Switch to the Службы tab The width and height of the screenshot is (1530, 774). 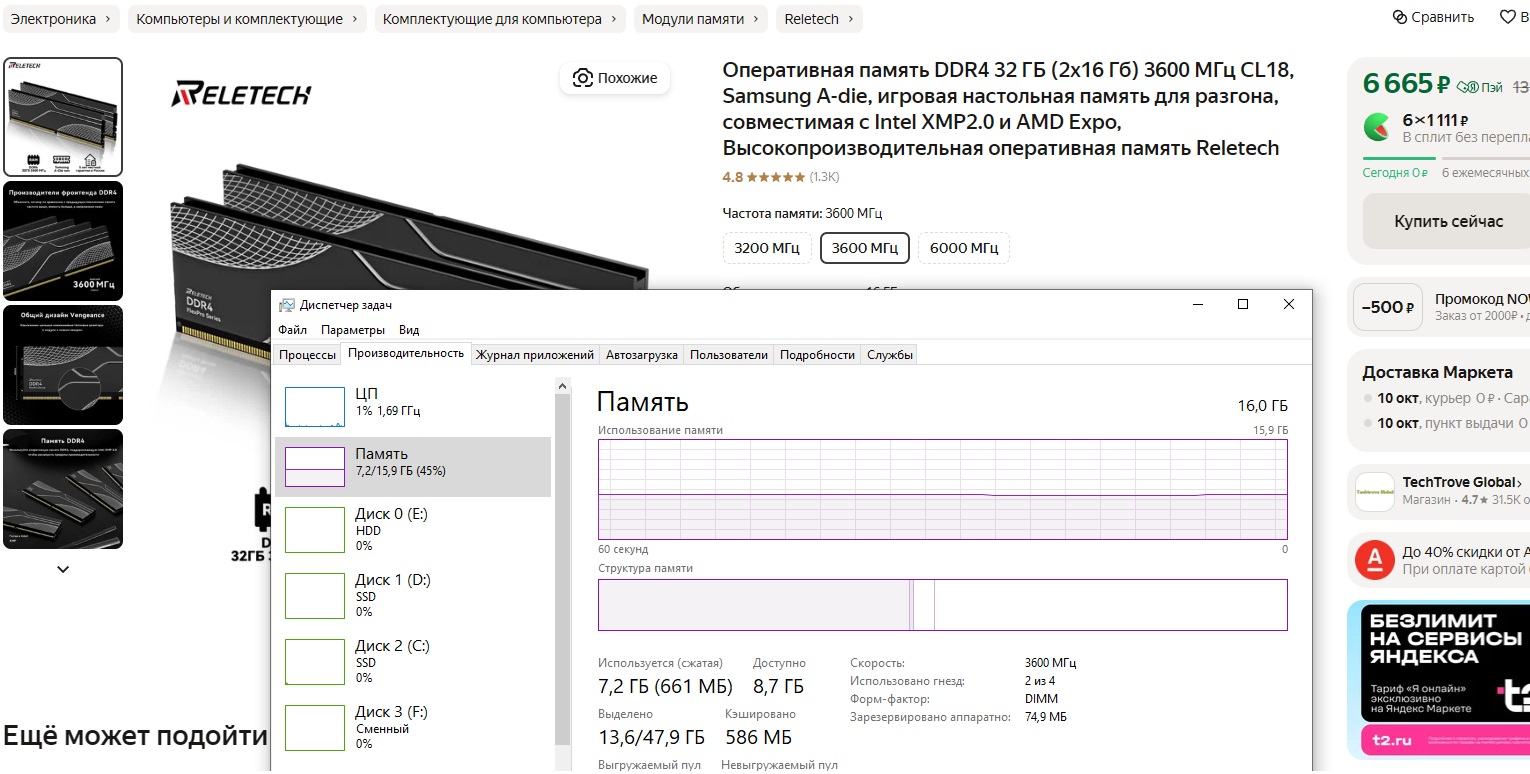pyautogui.click(x=889, y=355)
